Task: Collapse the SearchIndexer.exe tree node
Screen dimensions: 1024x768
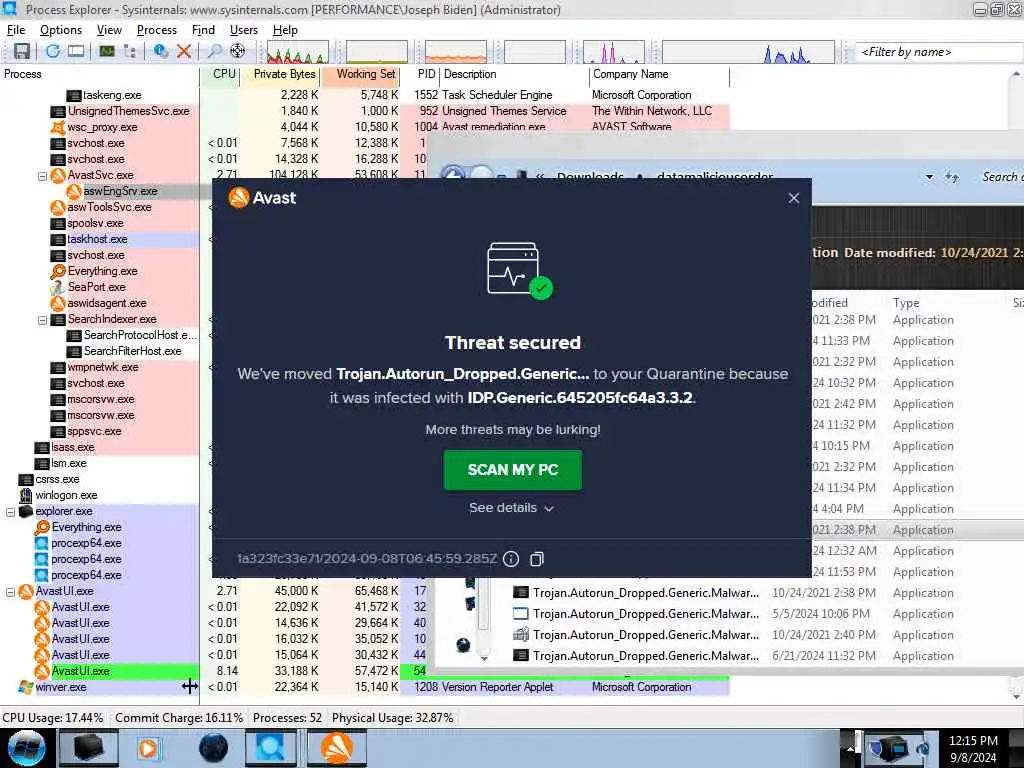Action: tap(42, 320)
